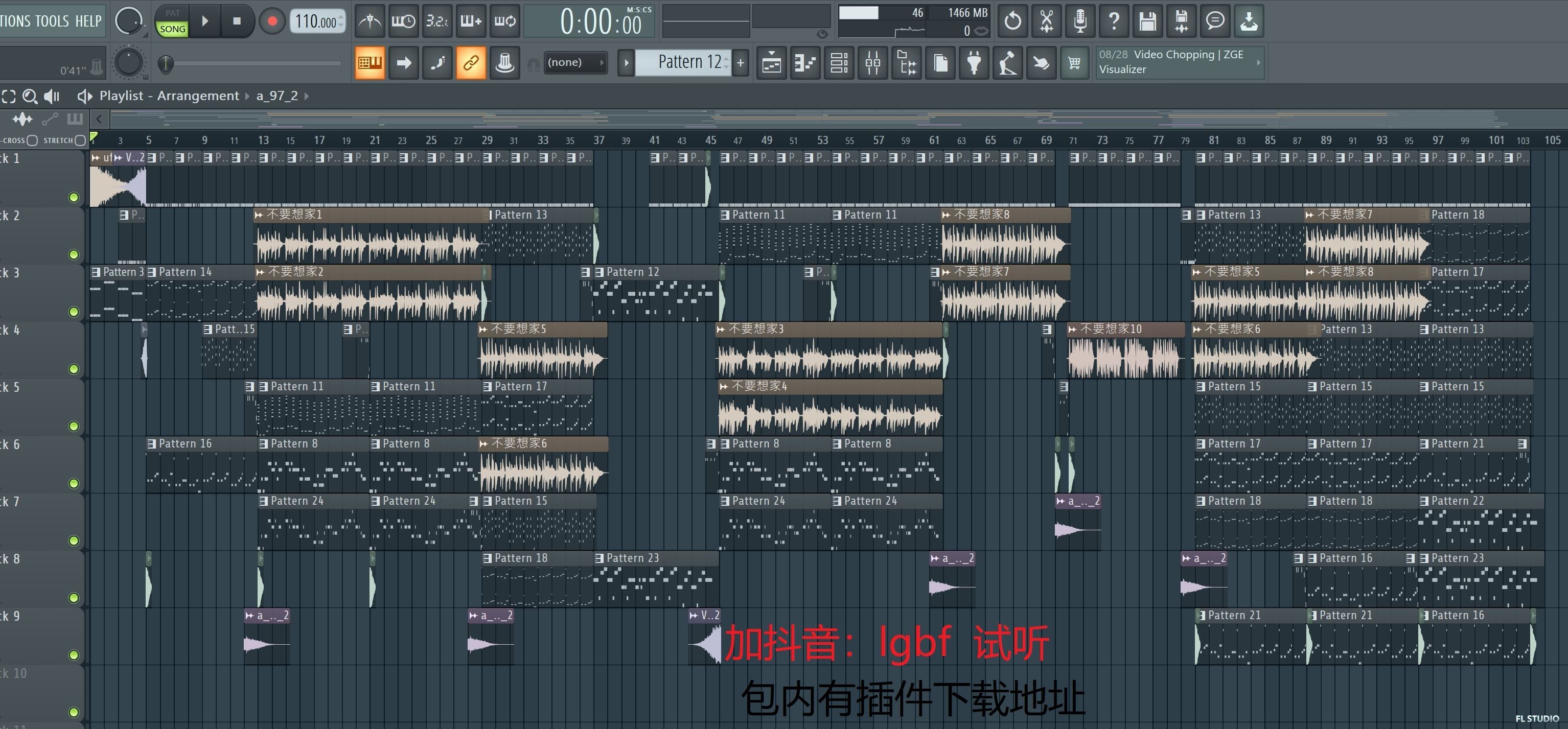The width and height of the screenshot is (1568, 729).
Task: Click the playlist zoom magnifier icon
Action: pyautogui.click(x=29, y=96)
